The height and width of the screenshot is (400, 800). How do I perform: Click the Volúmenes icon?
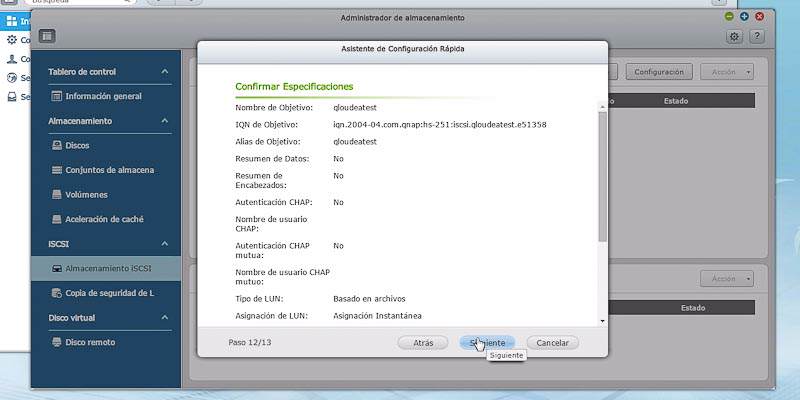point(57,194)
